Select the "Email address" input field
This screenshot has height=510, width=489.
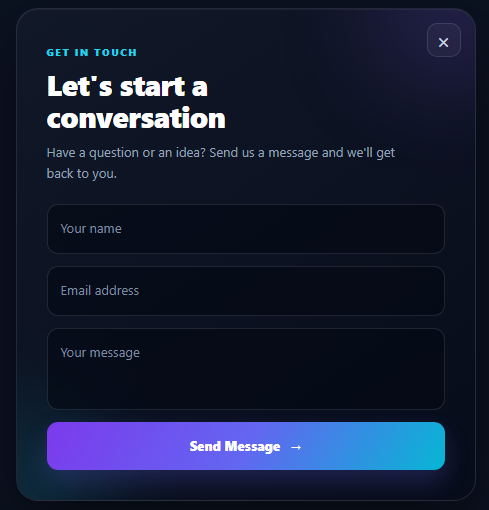click(x=246, y=291)
